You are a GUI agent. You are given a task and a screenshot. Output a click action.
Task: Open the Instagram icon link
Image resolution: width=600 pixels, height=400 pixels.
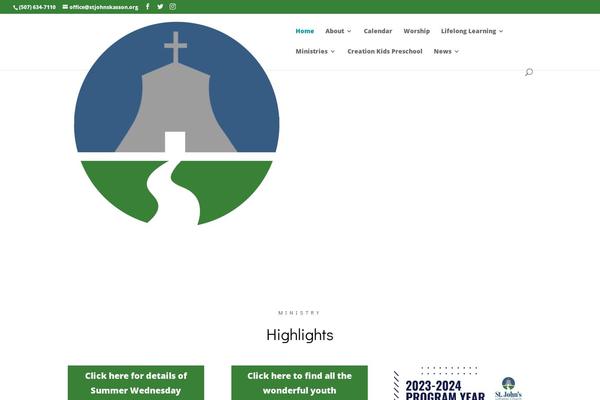pos(173,7)
